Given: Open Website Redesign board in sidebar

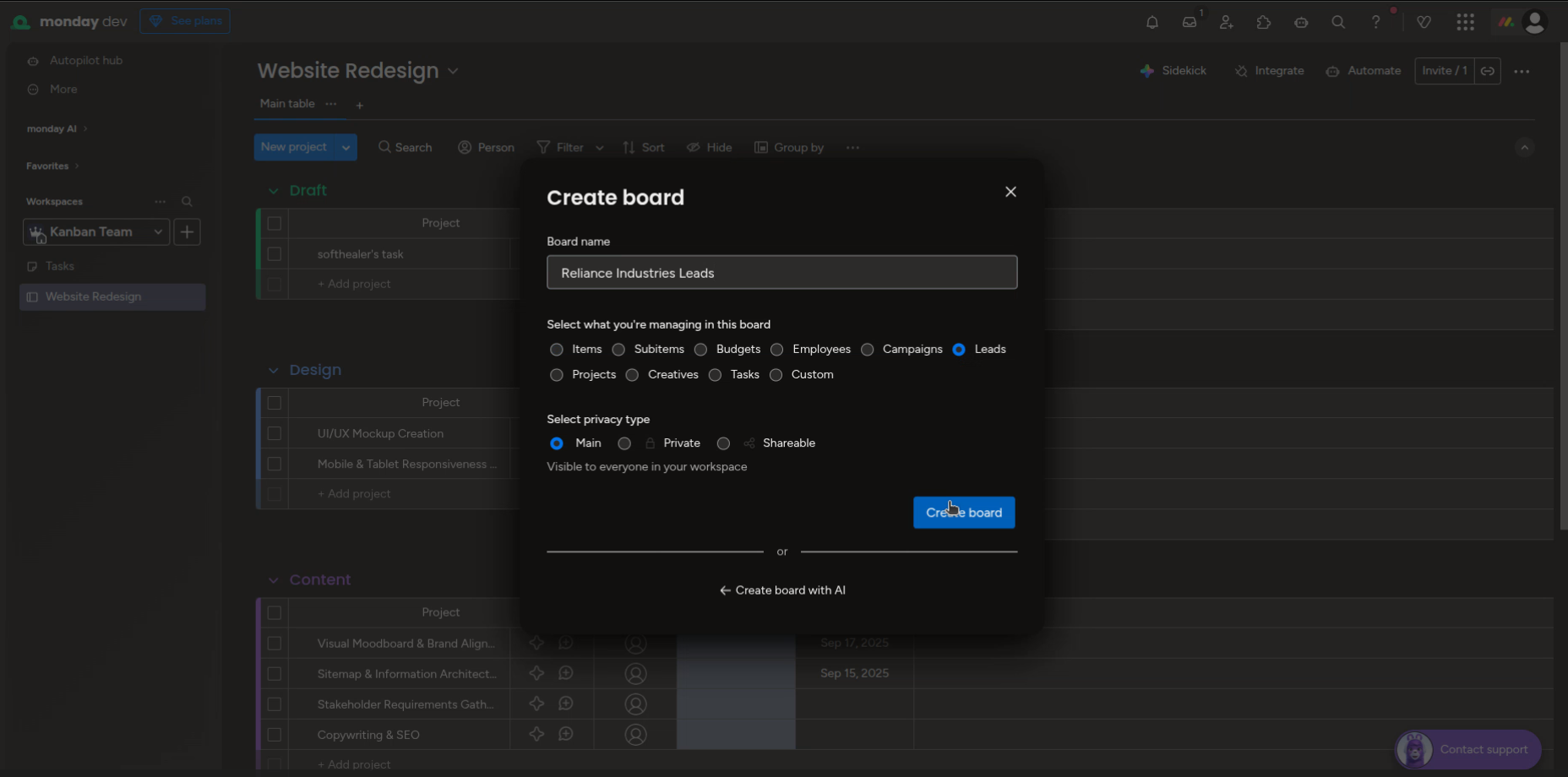Looking at the screenshot, I should [x=112, y=297].
